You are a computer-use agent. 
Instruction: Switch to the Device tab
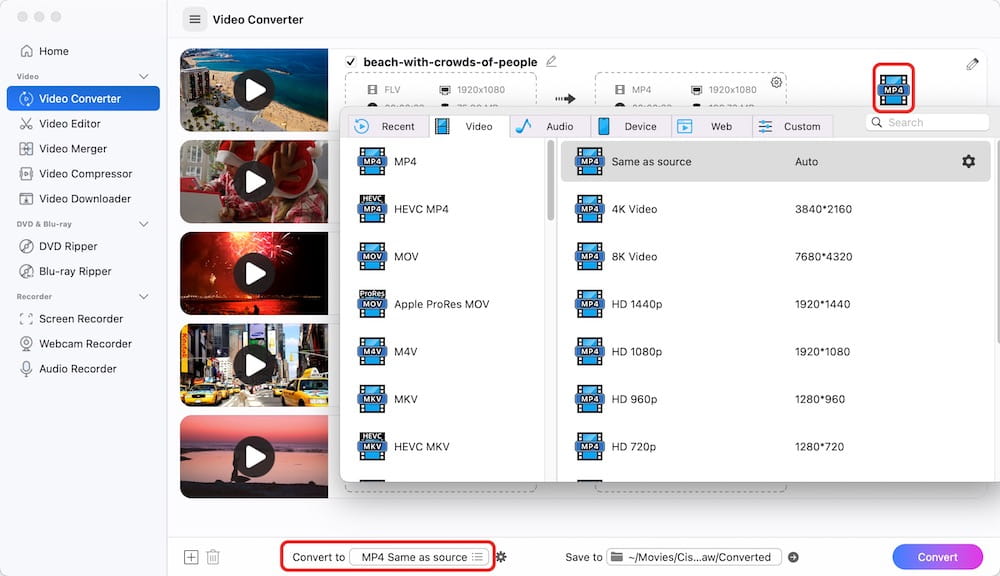click(631, 126)
